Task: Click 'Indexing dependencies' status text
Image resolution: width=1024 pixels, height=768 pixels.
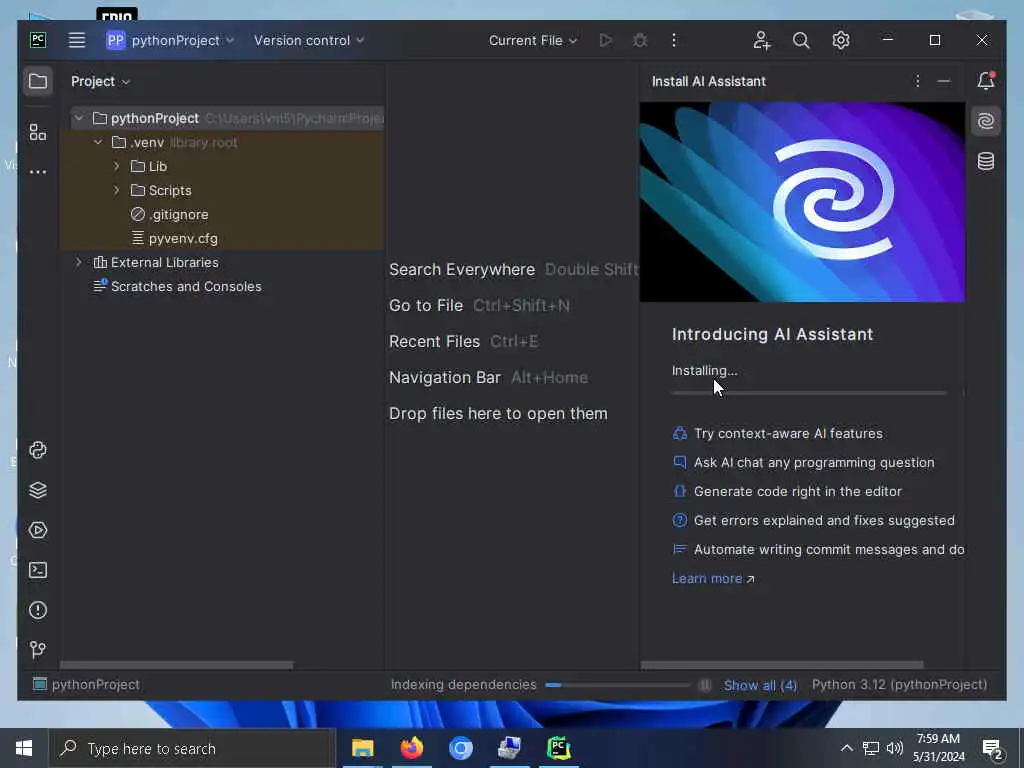Action: pos(464,684)
